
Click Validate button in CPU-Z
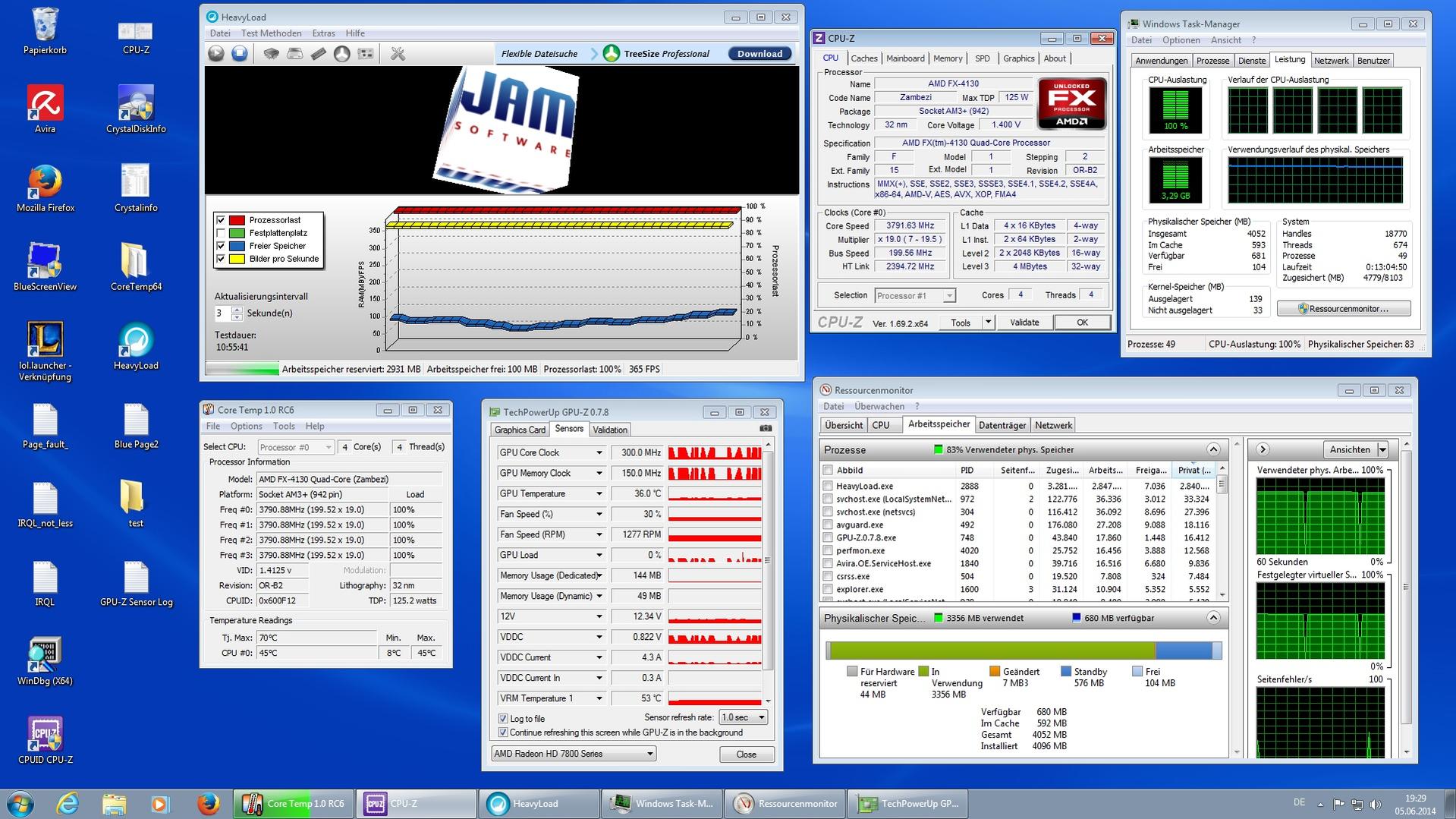[1024, 323]
